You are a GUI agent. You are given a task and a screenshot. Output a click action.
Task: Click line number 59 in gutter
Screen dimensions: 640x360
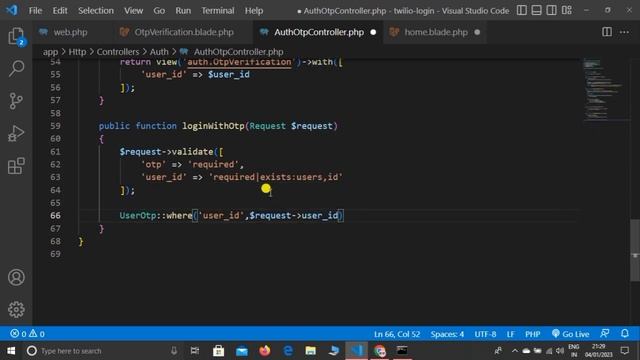point(55,126)
